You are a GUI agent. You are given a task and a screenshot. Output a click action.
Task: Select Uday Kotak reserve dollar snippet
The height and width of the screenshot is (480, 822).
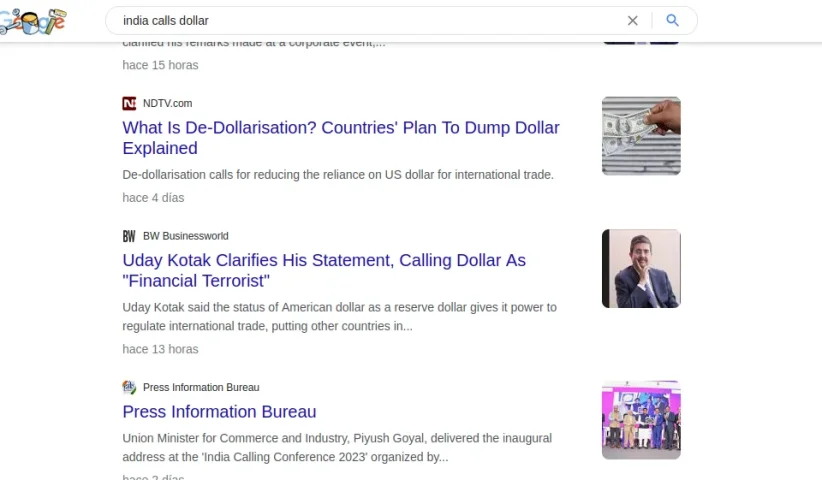[x=340, y=317]
